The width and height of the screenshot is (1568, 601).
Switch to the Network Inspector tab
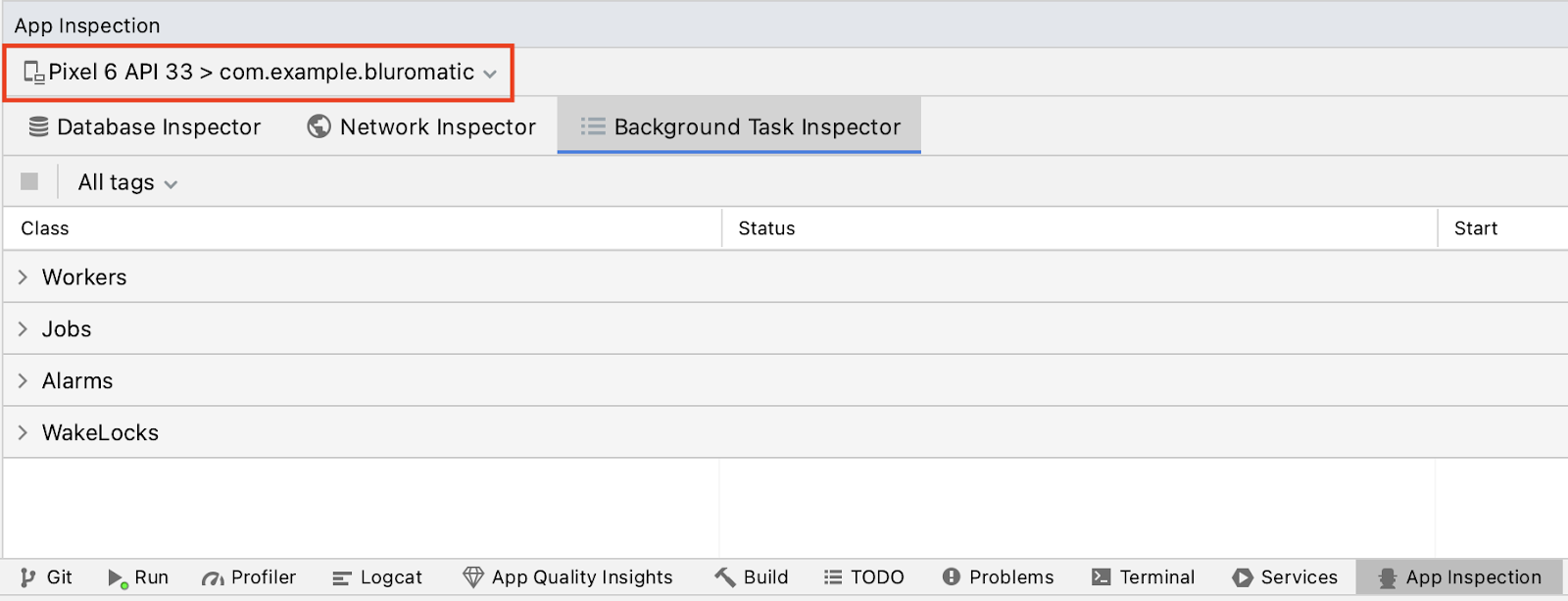coord(421,127)
